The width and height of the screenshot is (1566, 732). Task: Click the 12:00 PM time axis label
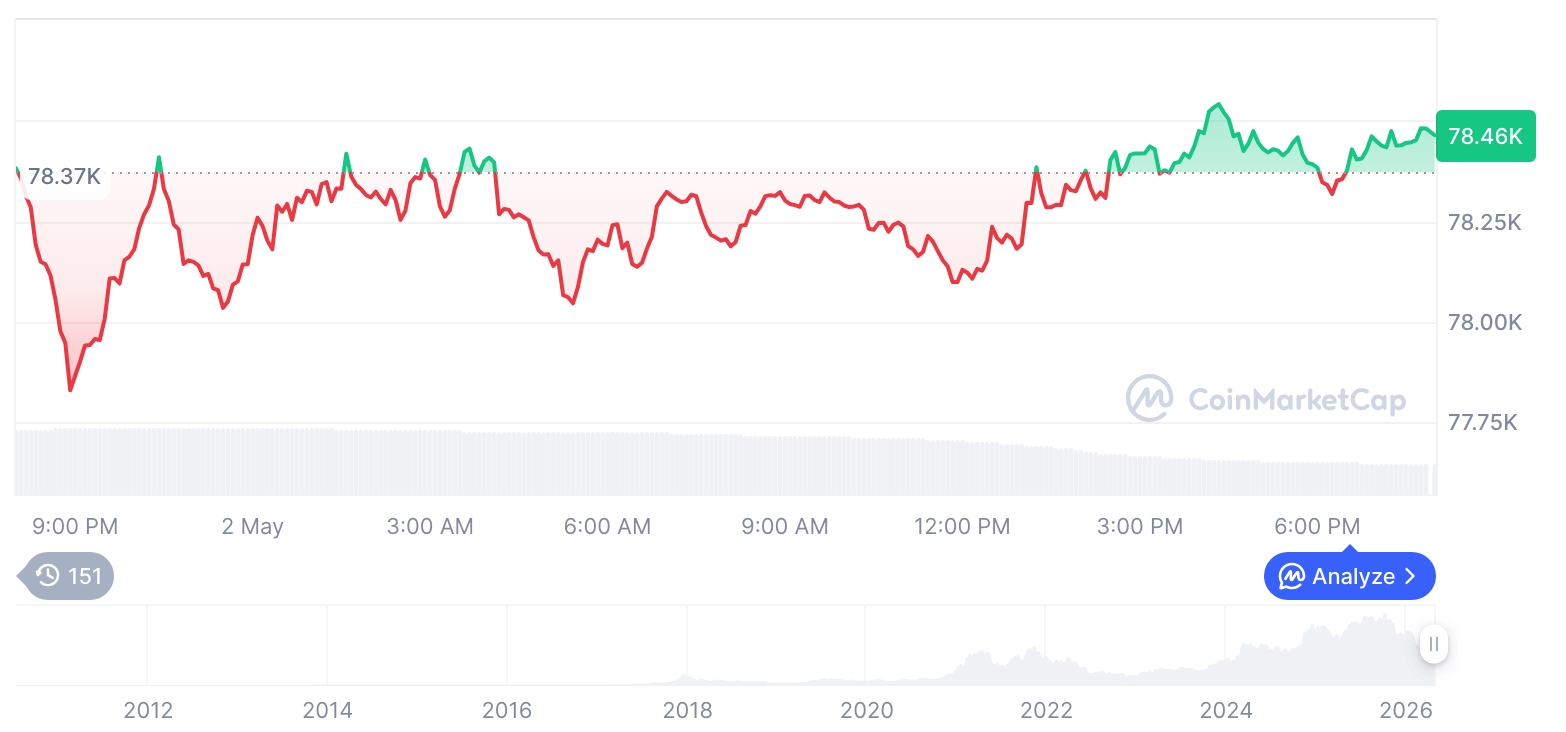click(962, 526)
